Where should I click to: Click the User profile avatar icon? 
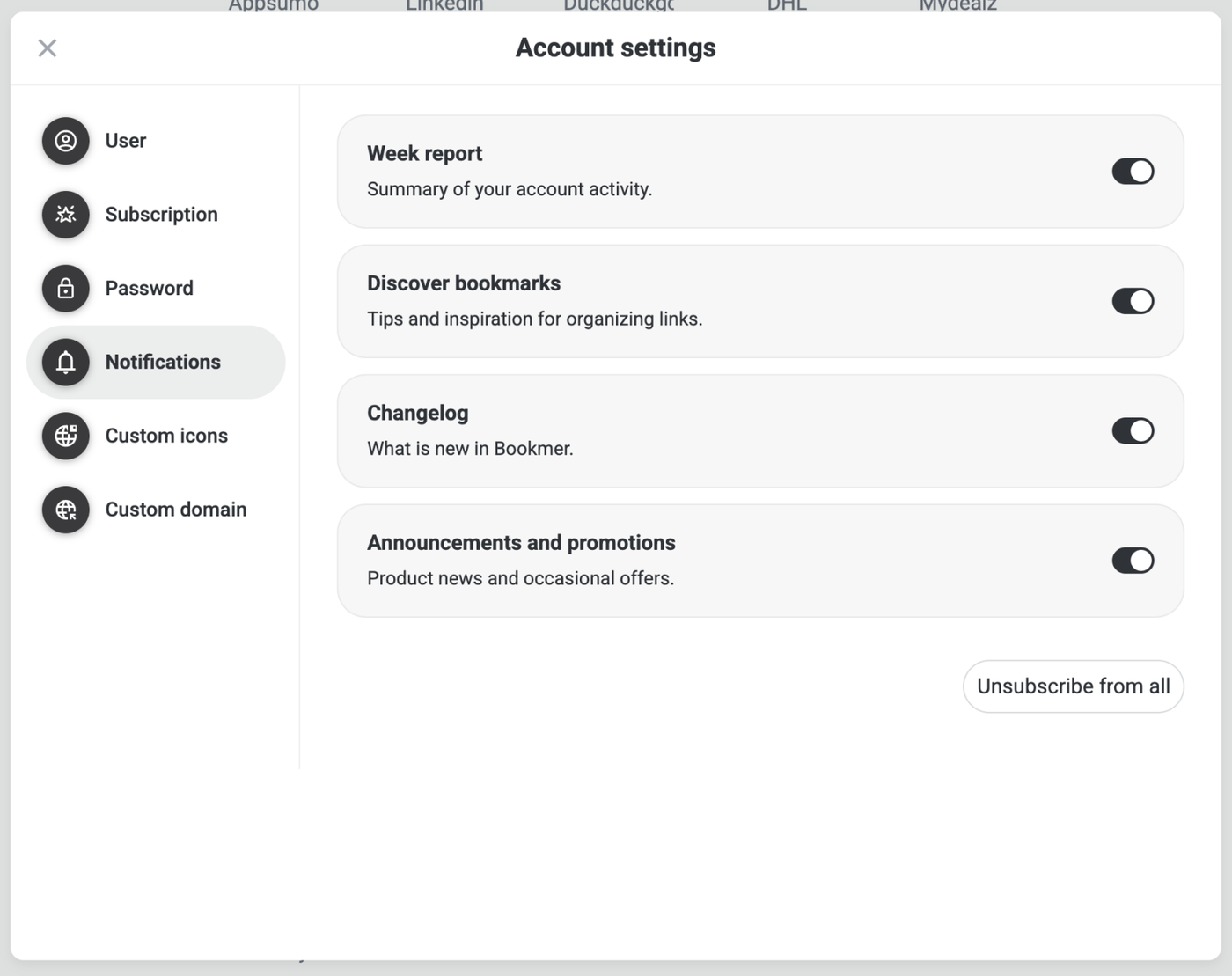66,141
